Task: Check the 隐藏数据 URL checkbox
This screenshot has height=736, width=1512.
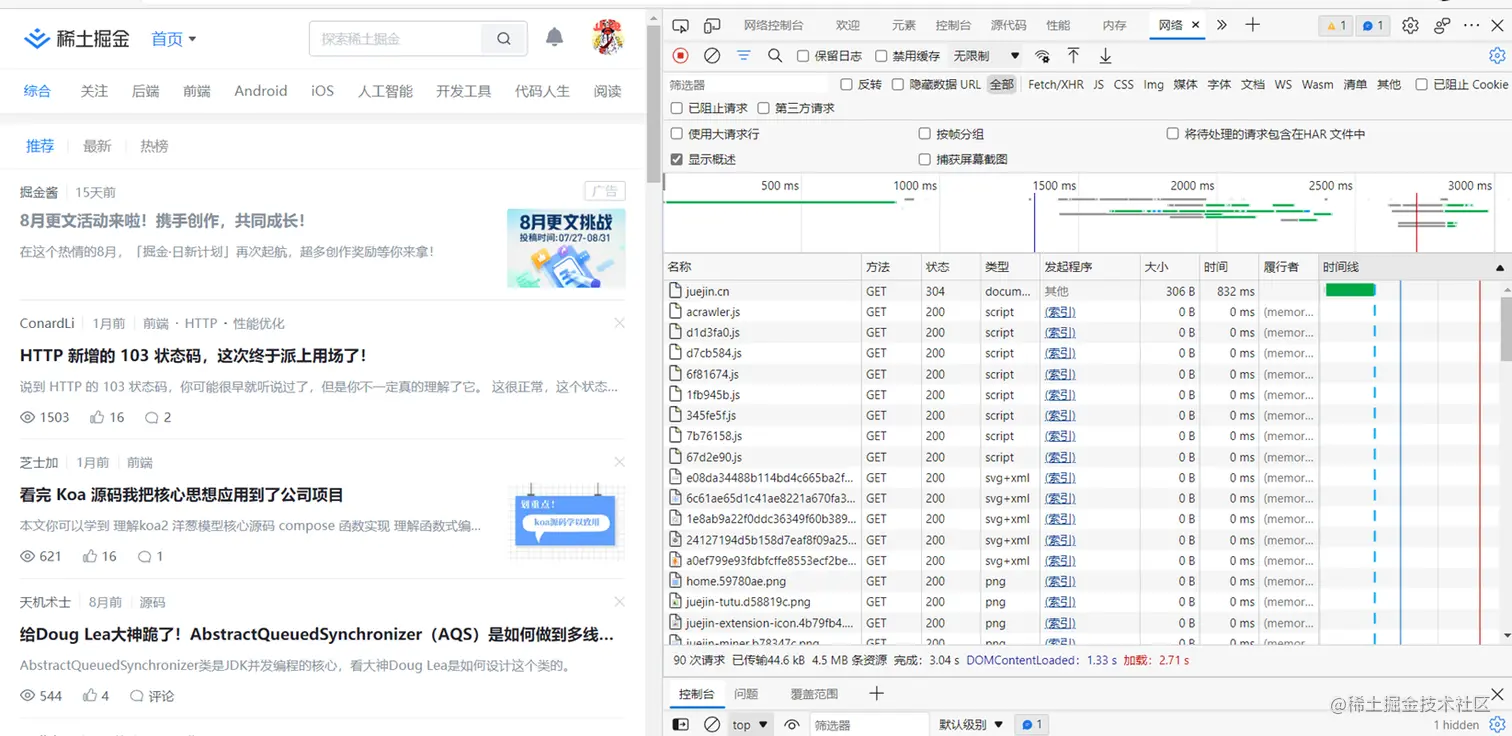Action: pos(898,85)
